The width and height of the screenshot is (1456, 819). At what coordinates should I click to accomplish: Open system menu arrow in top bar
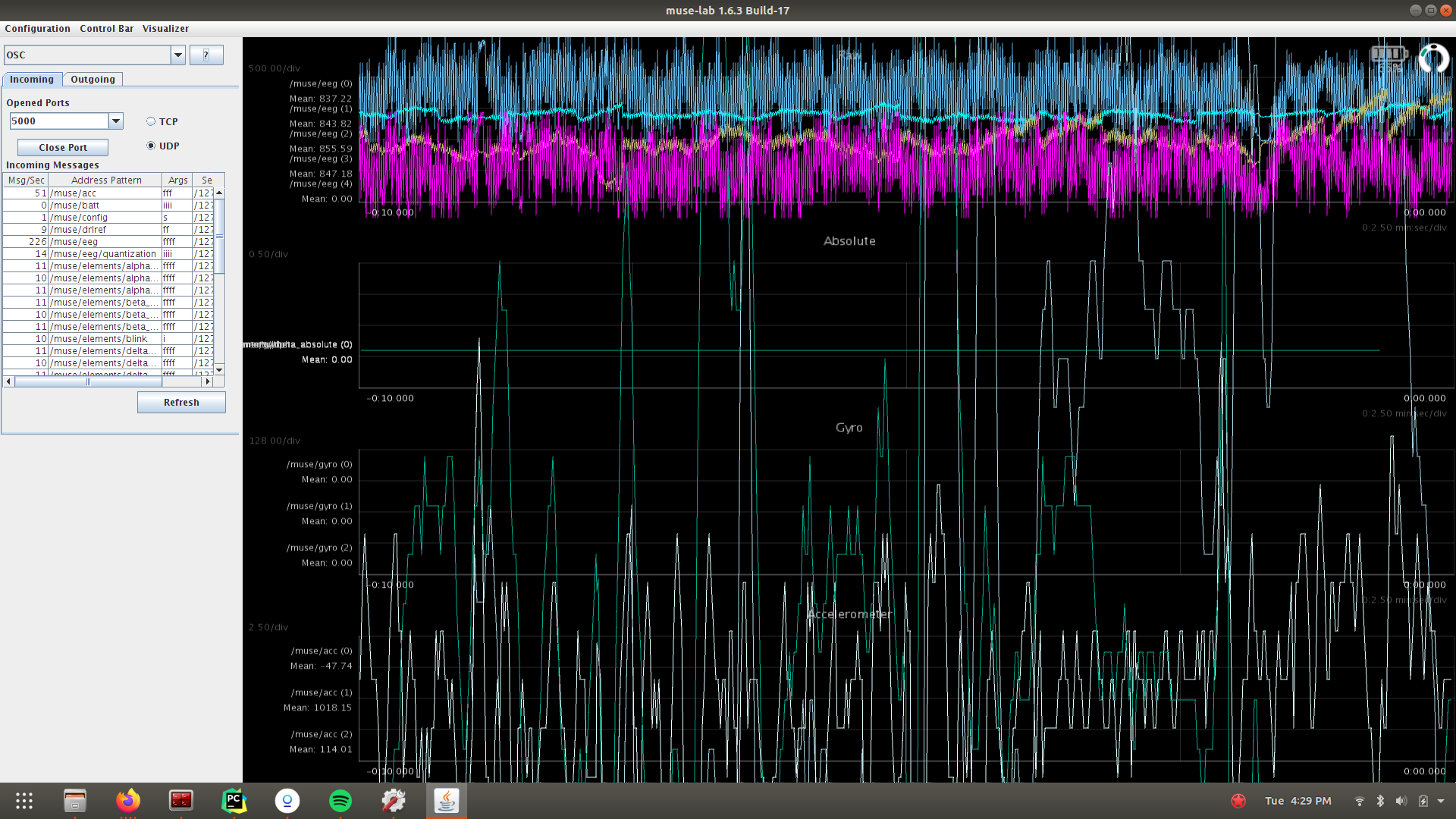click(1440, 801)
